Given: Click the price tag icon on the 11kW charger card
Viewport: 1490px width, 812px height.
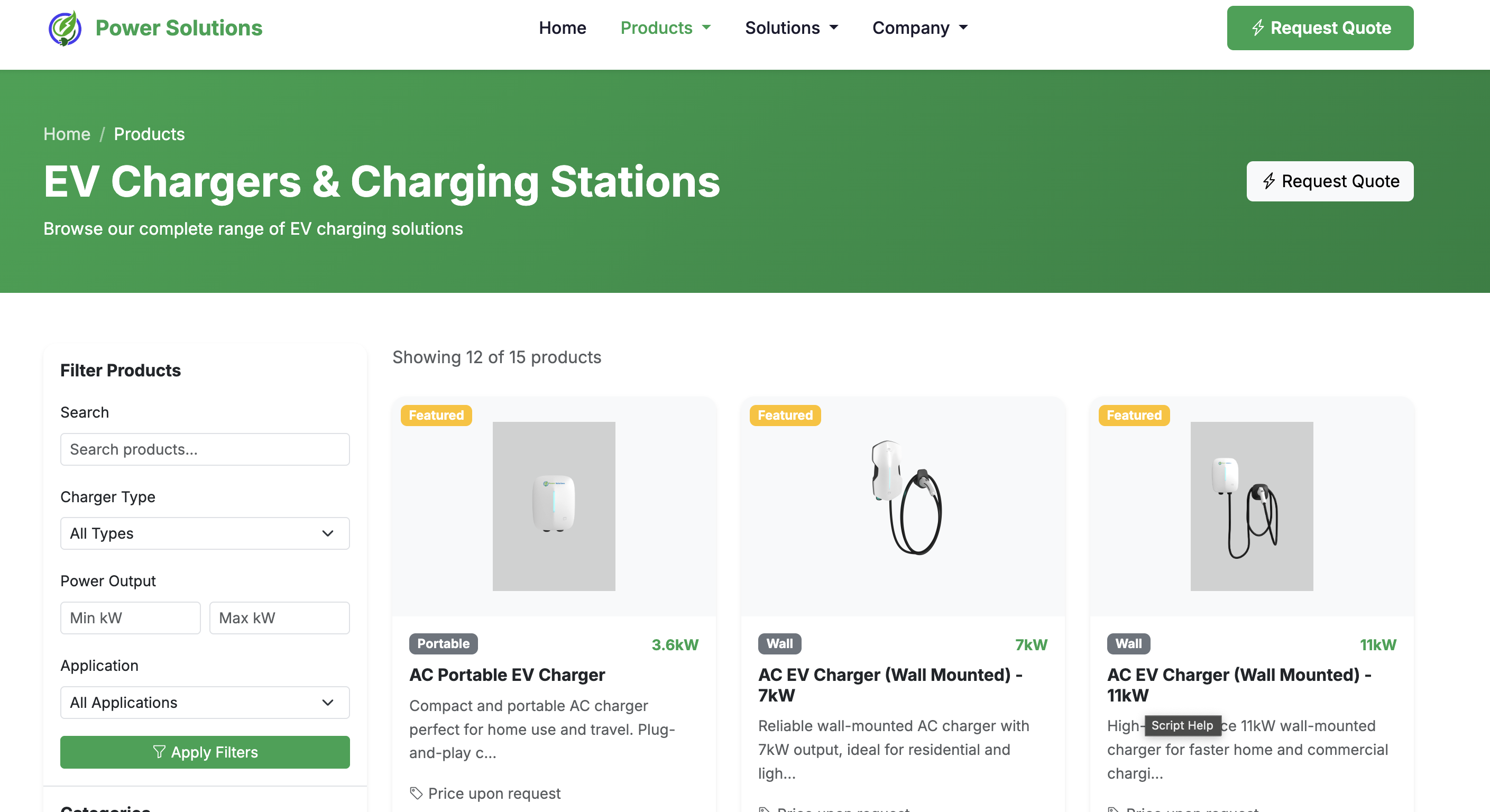Looking at the screenshot, I should (1114, 809).
